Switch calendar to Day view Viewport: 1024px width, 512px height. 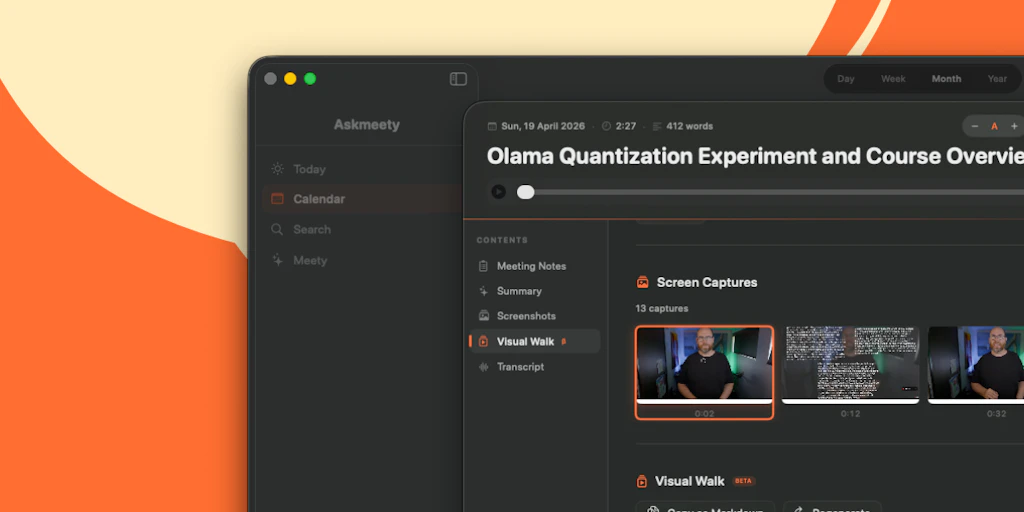pyautogui.click(x=846, y=78)
